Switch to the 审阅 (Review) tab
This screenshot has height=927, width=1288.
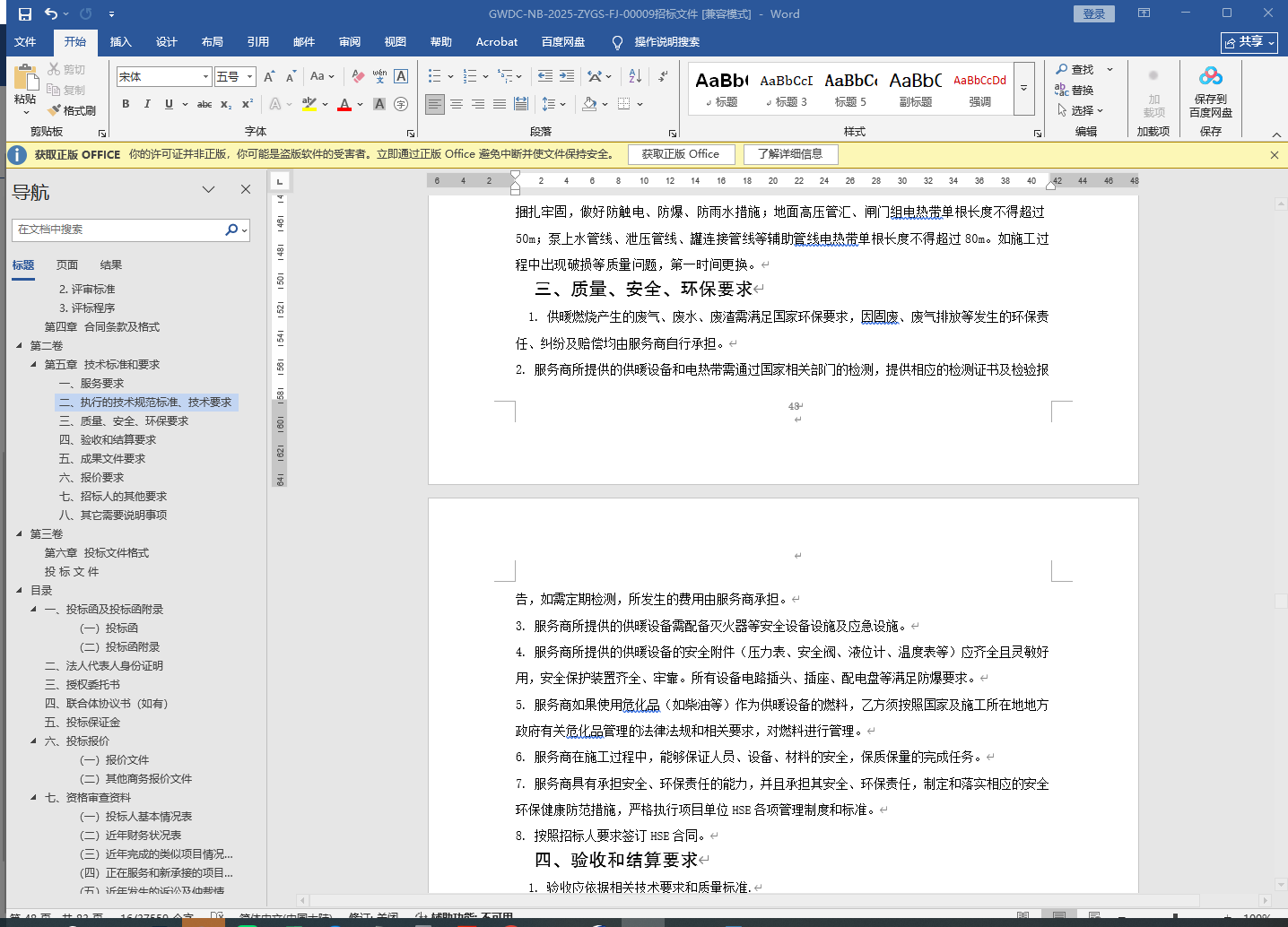click(x=350, y=41)
